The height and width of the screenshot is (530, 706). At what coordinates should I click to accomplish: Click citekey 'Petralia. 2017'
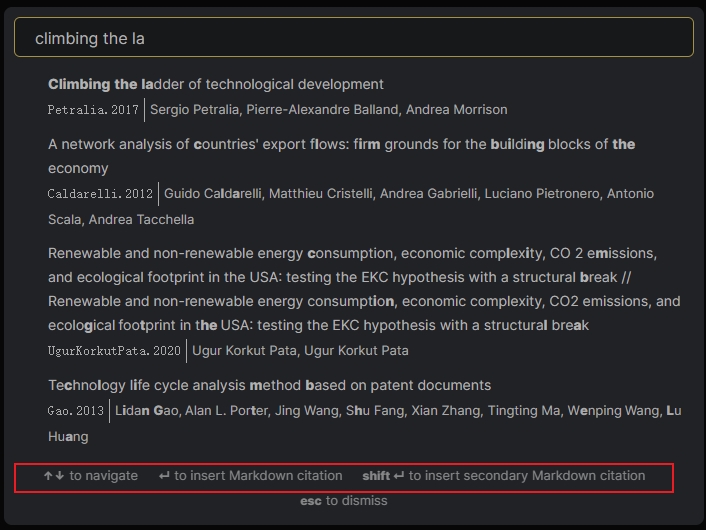click(x=93, y=109)
